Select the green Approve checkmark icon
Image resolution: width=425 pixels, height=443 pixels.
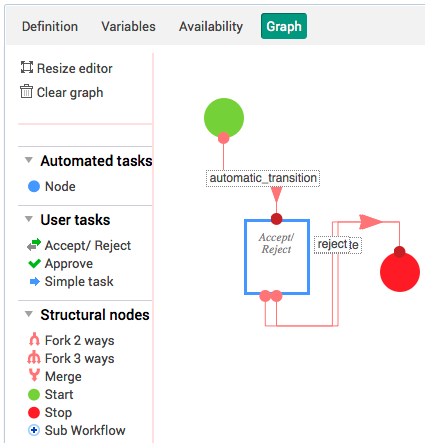click(x=35, y=263)
